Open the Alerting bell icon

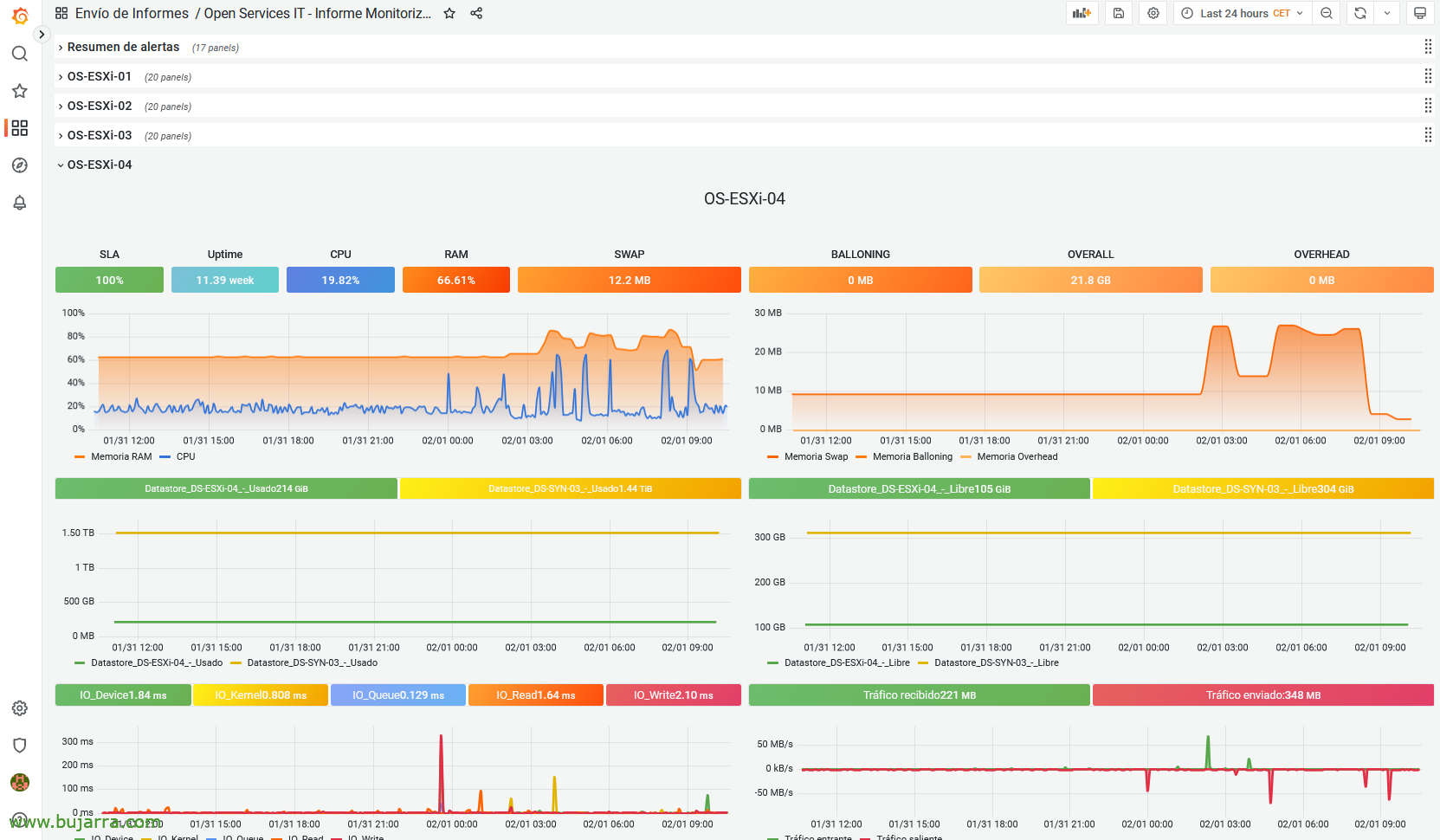(20, 203)
